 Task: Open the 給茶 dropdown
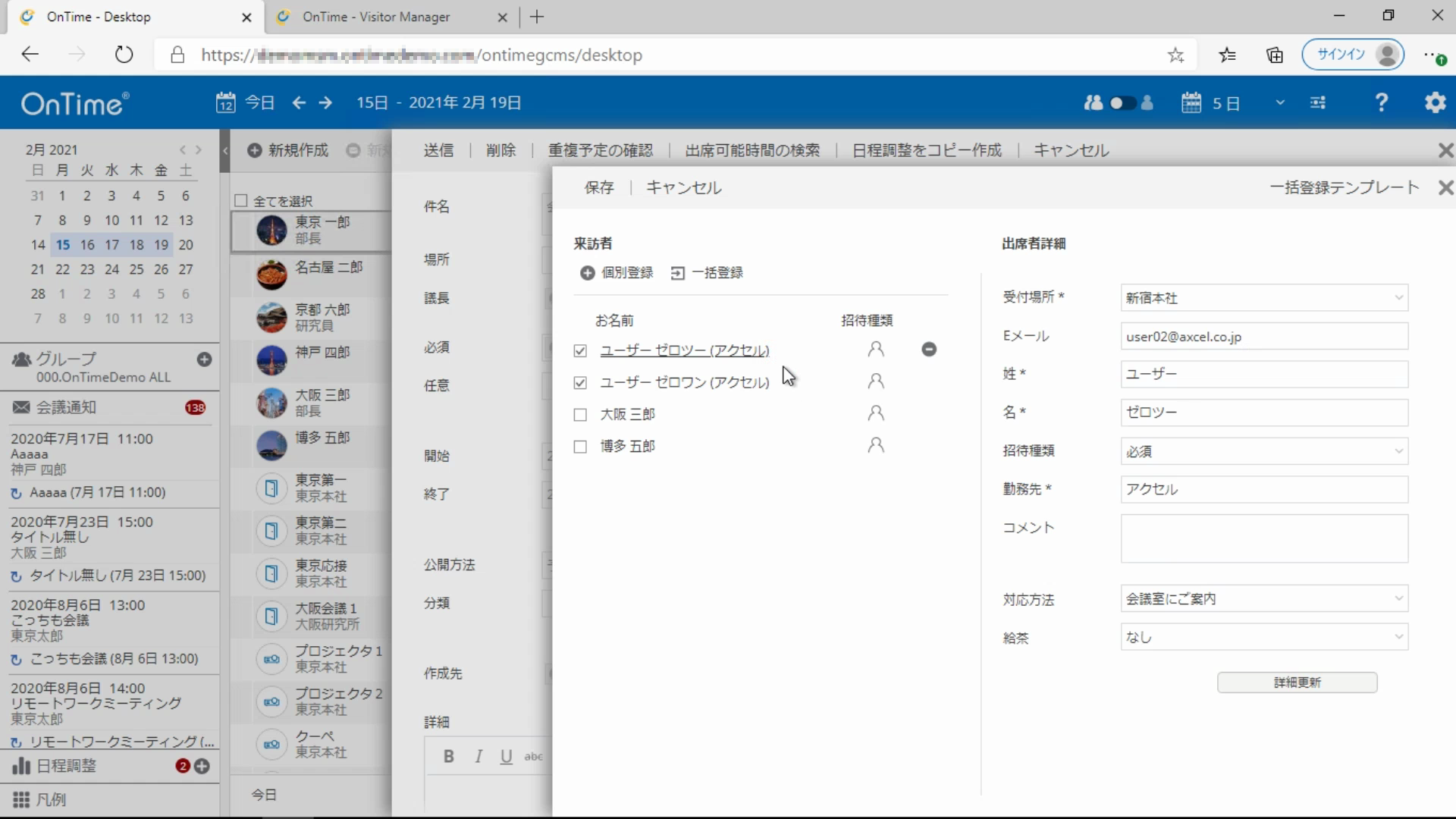tap(1263, 638)
